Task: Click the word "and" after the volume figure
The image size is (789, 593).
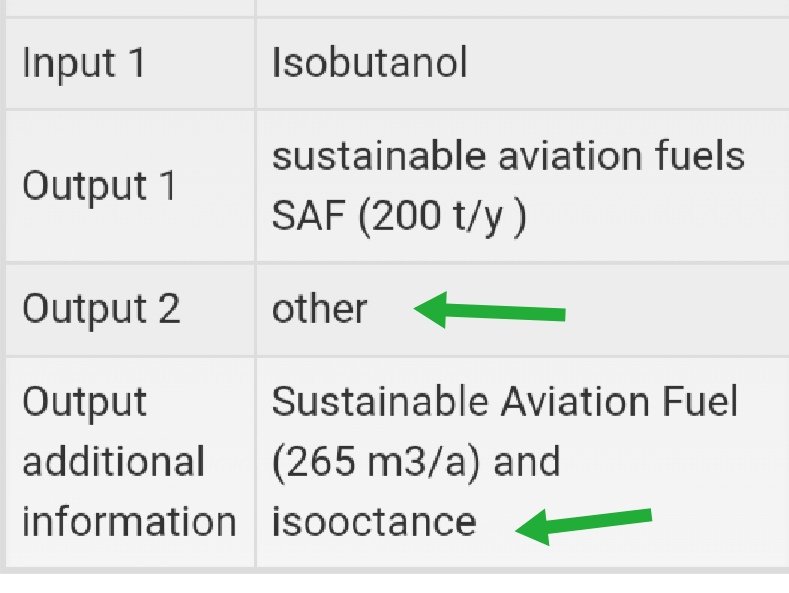Action: [x=527, y=461]
